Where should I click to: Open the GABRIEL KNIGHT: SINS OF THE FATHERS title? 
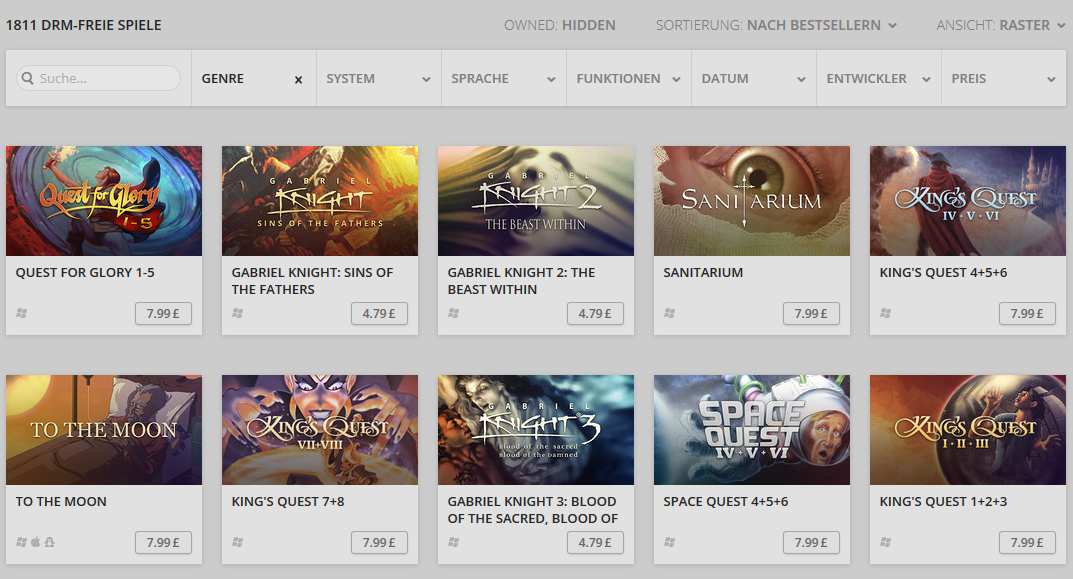(x=312, y=281)
